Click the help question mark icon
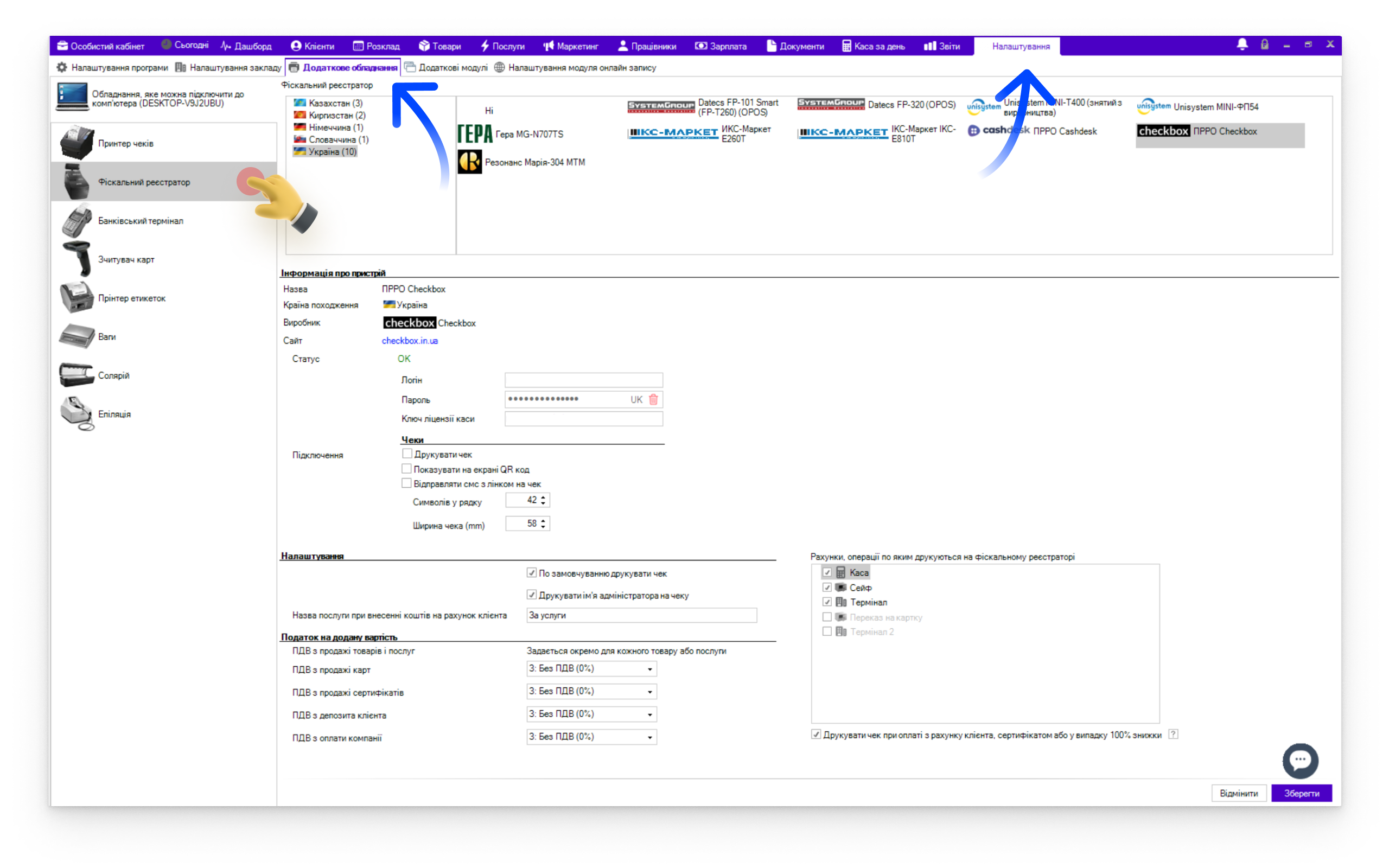 coord(1173,734)
